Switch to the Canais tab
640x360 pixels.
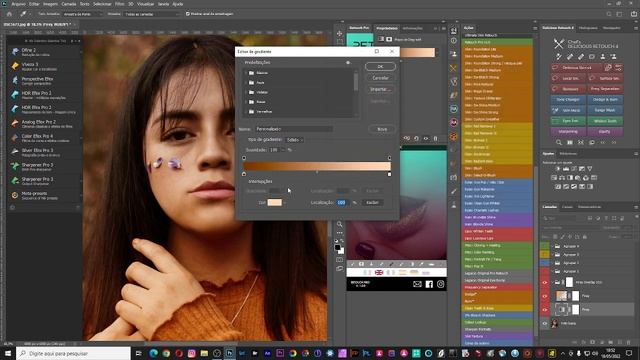click(567, 207)
